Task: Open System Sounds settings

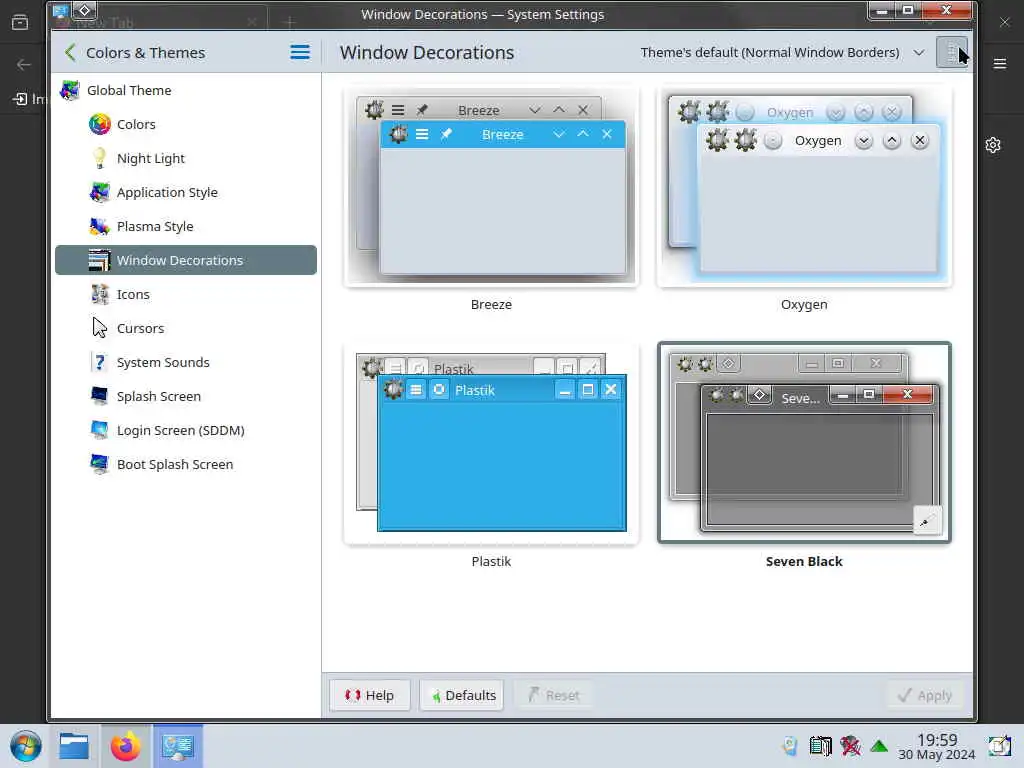Action: tap(186, 362)
